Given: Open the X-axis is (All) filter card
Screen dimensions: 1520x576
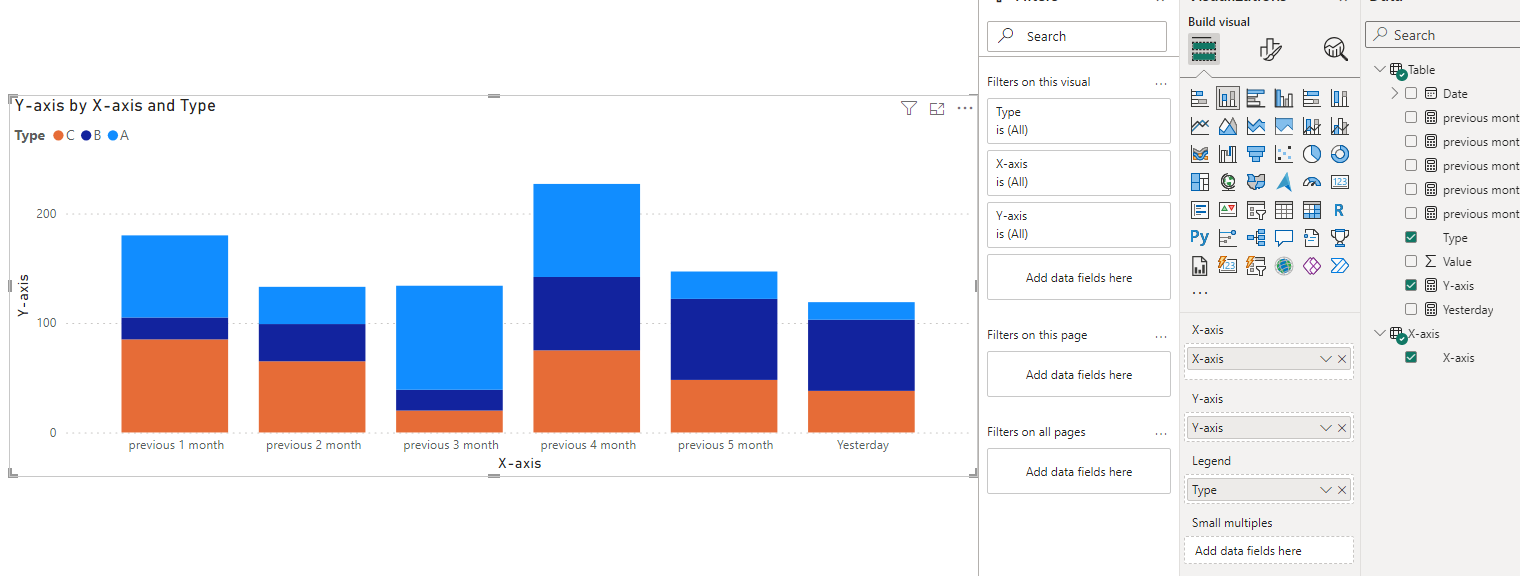Looking at the screenshot, I should (x=1079, y=173).
